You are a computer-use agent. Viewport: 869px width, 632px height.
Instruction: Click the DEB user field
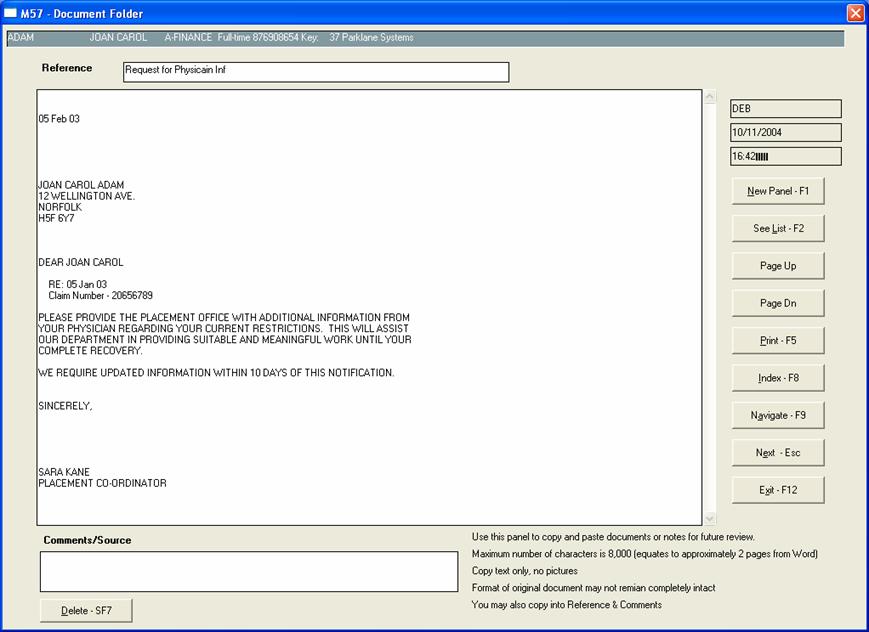click(x=786, y=109)
